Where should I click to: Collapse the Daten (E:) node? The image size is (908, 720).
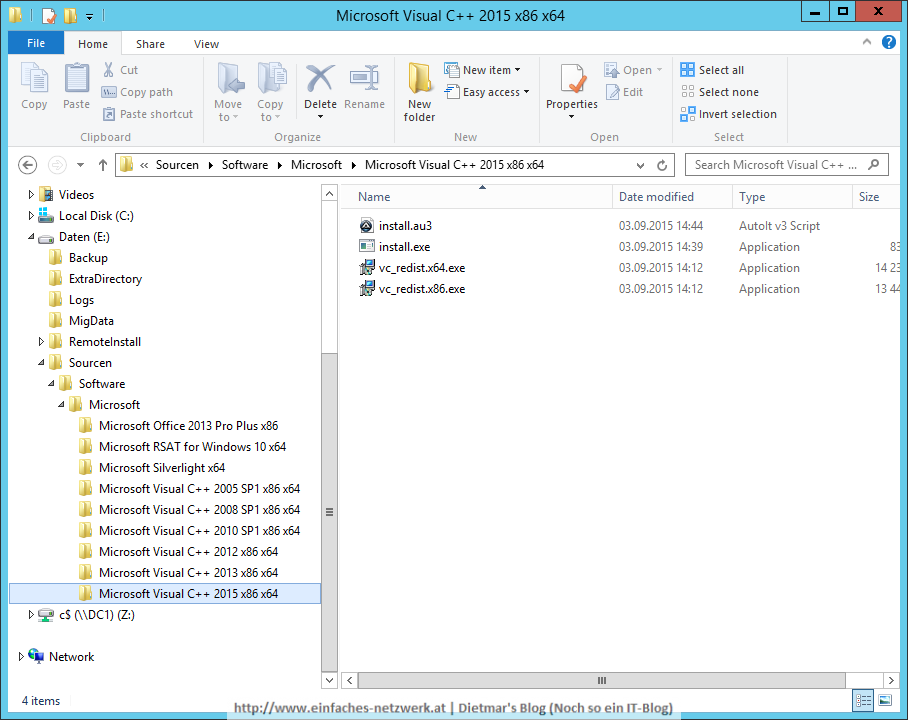(x=31, y=236)
